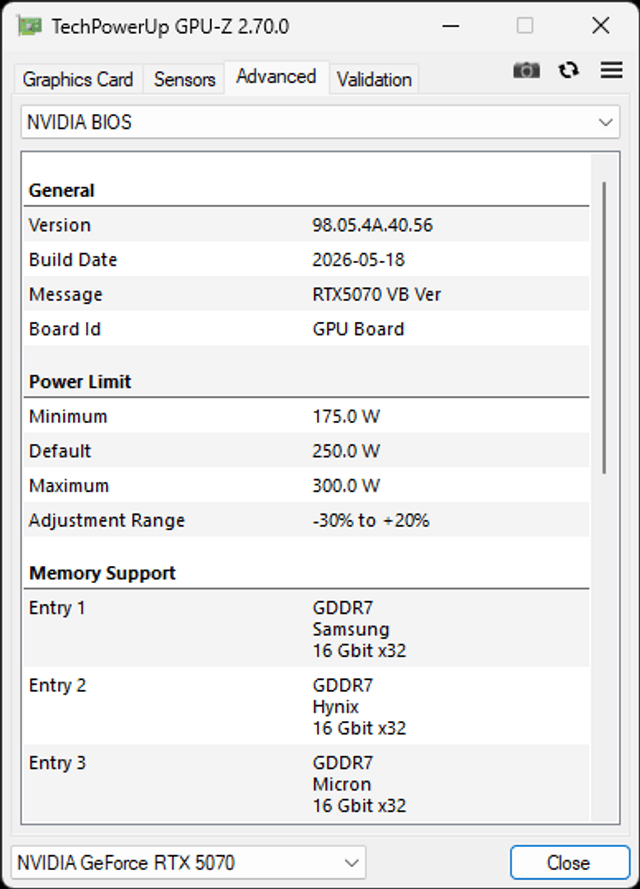
Task: Click the Build Date value 2026-05-18
Action: pyautogui.click(x=358, y=260)
